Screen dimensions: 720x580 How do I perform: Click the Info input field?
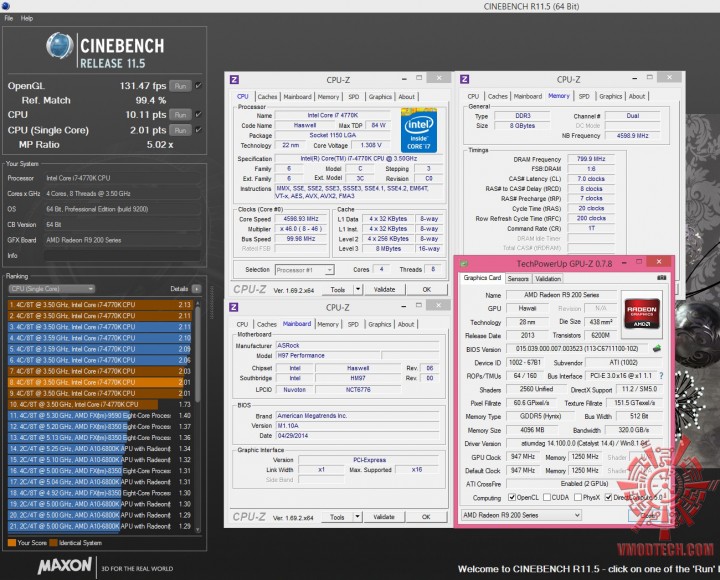point(122,255)
